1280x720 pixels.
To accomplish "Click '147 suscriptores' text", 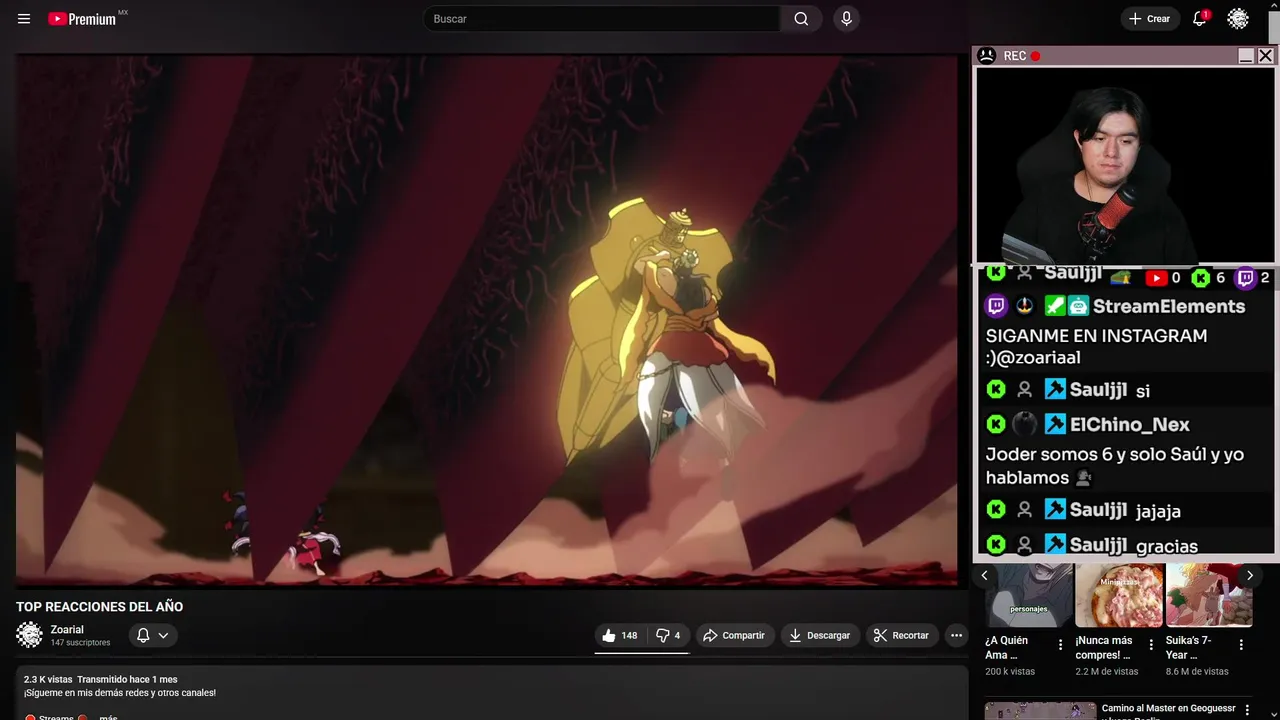I will [x=80, y=643].
